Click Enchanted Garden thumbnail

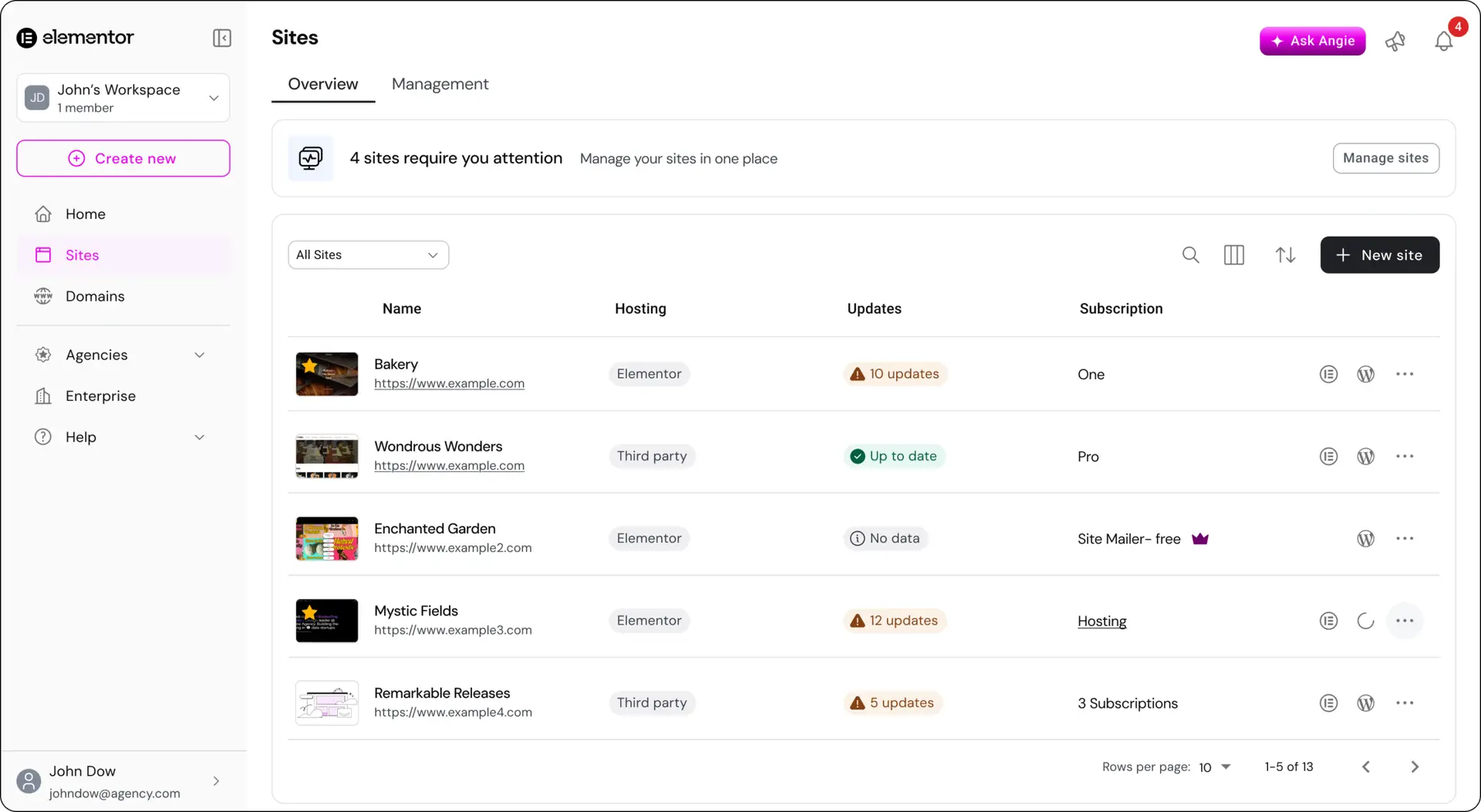[x=327, y=538]
